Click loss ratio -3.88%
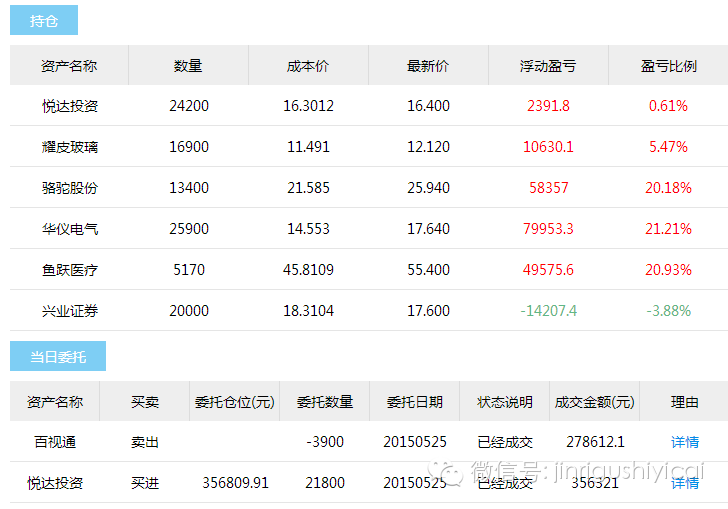 [x=669, y=310]
